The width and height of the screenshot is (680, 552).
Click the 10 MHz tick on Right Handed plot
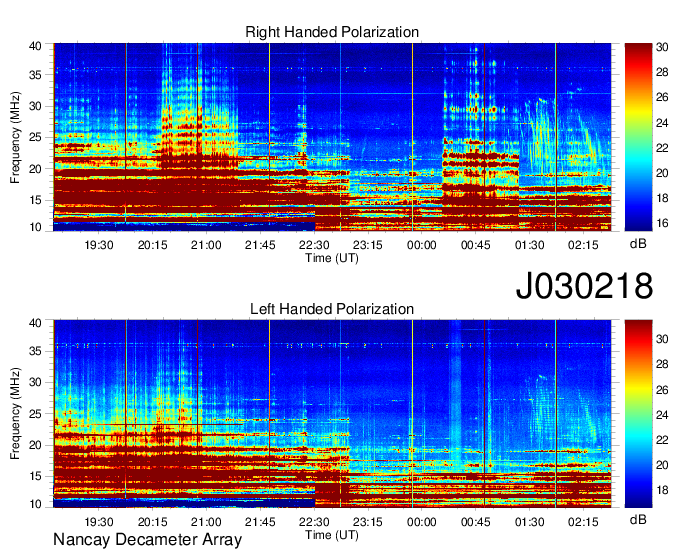point(35,227)
